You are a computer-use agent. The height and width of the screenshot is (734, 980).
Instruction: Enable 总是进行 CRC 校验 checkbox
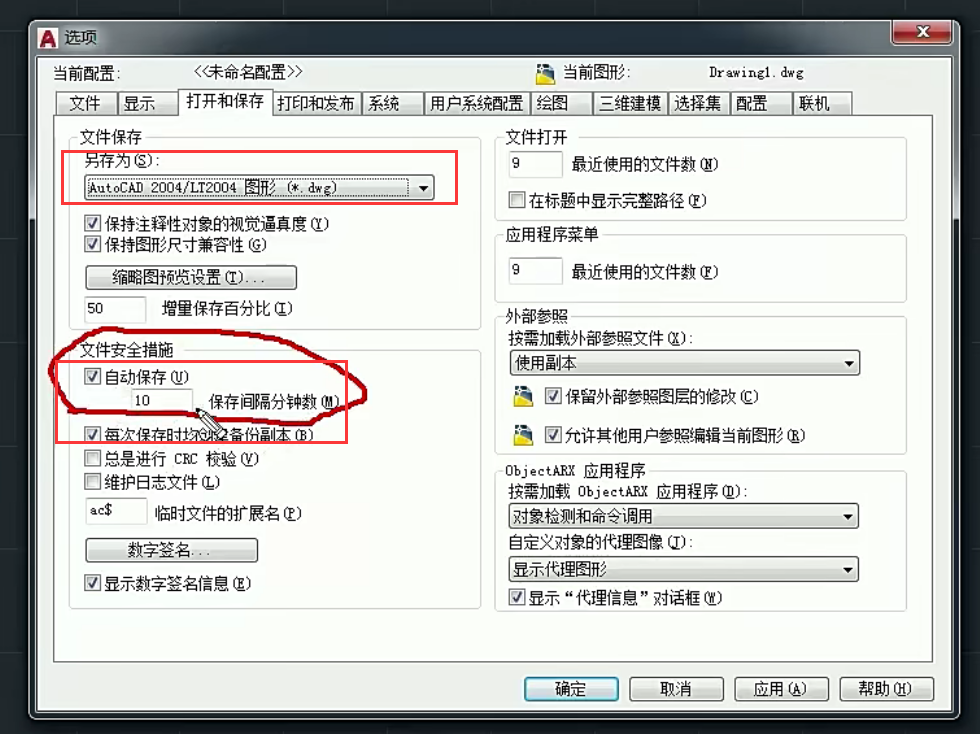click(x=92, y=458)
